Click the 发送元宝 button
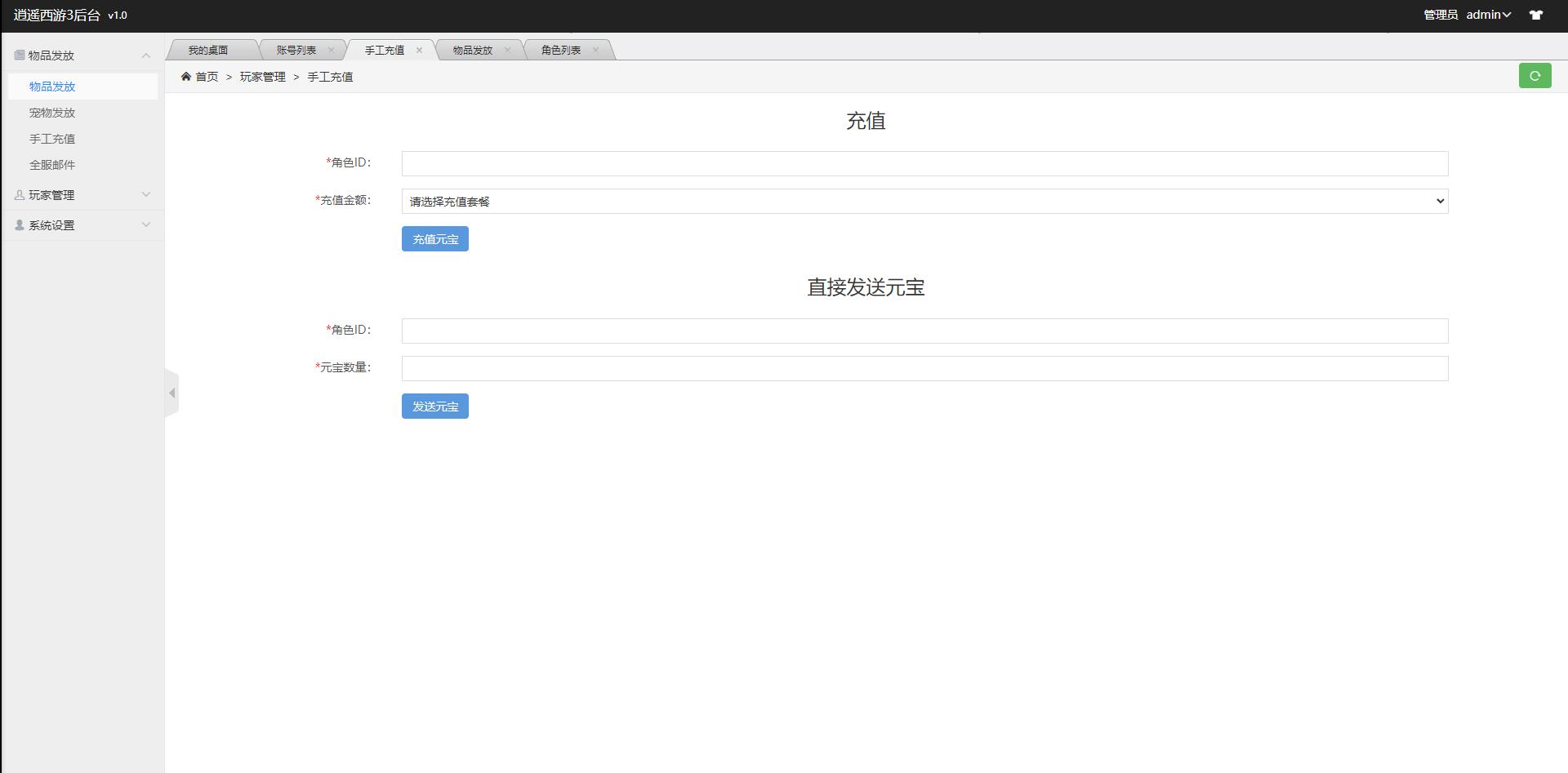 coord(434,406)
